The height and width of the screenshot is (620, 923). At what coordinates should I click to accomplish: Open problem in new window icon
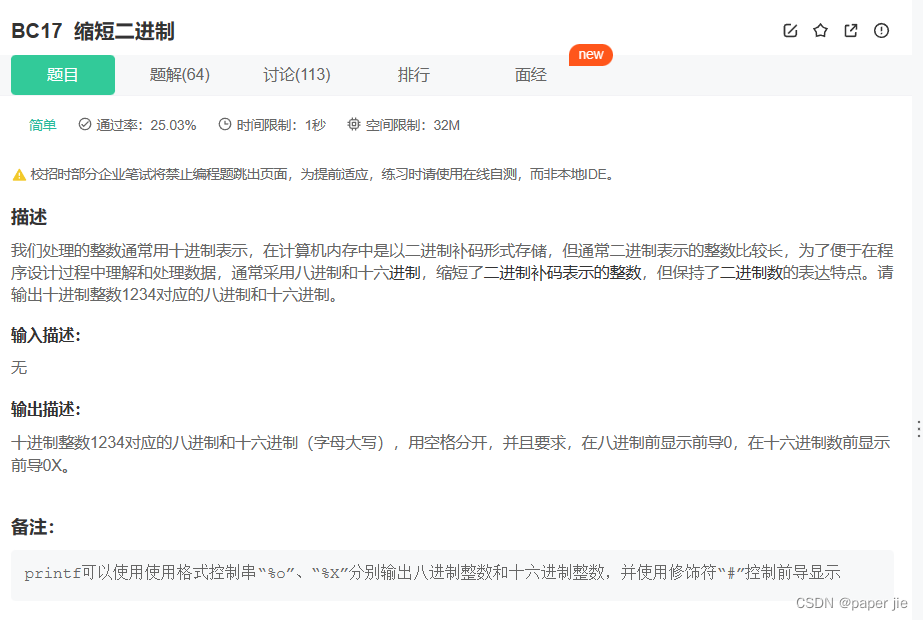click(x=851, y=31)
